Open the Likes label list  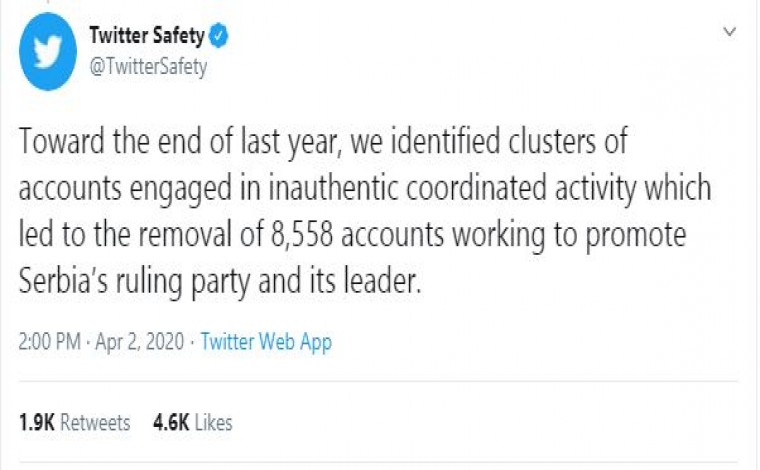click(x=213, y=423)
